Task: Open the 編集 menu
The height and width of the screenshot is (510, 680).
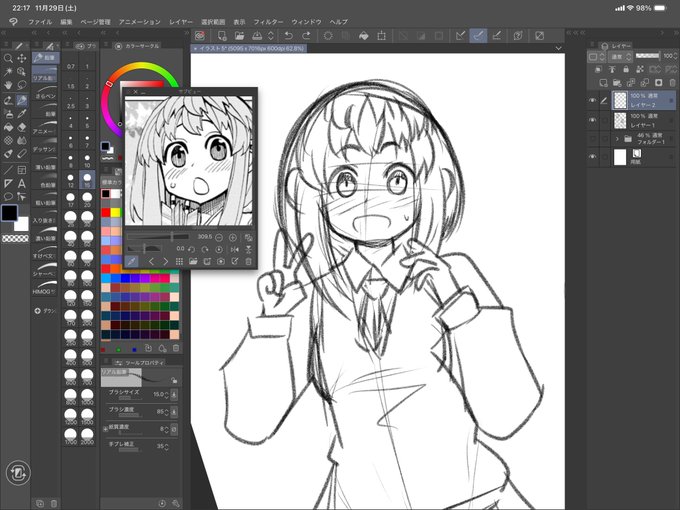Action: (x=66, y=22)
